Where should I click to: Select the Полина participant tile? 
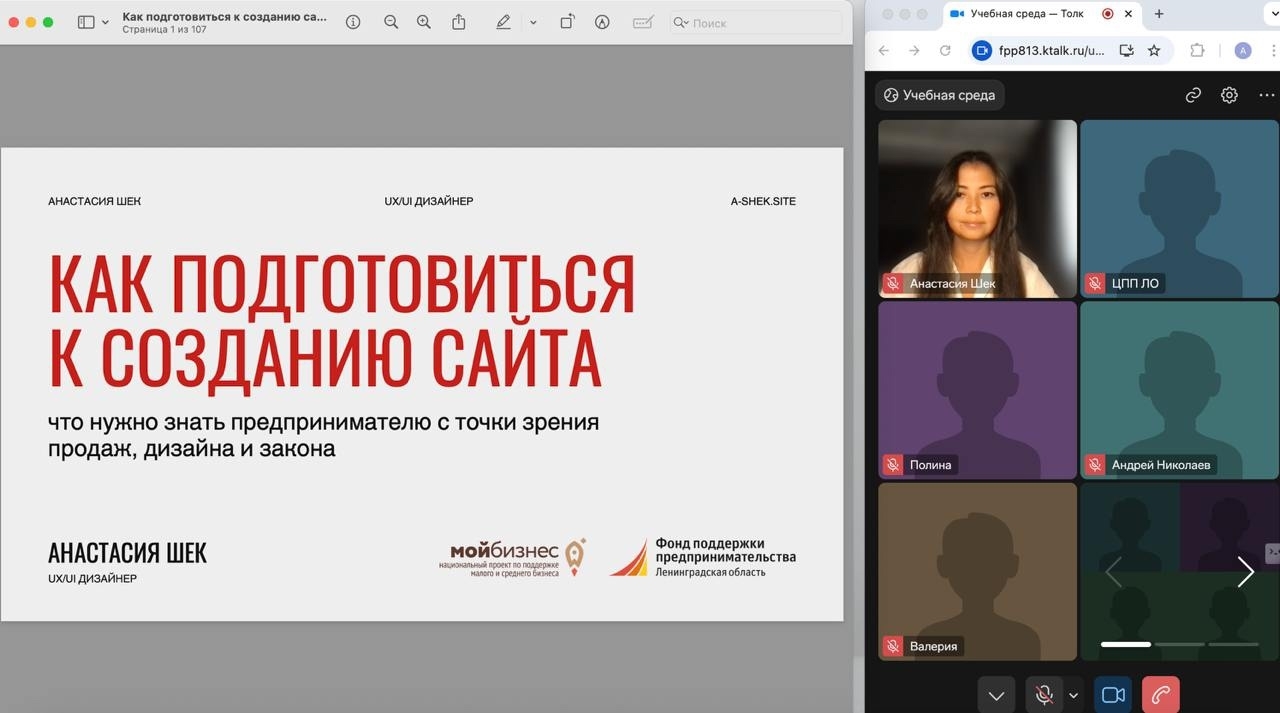977,390
